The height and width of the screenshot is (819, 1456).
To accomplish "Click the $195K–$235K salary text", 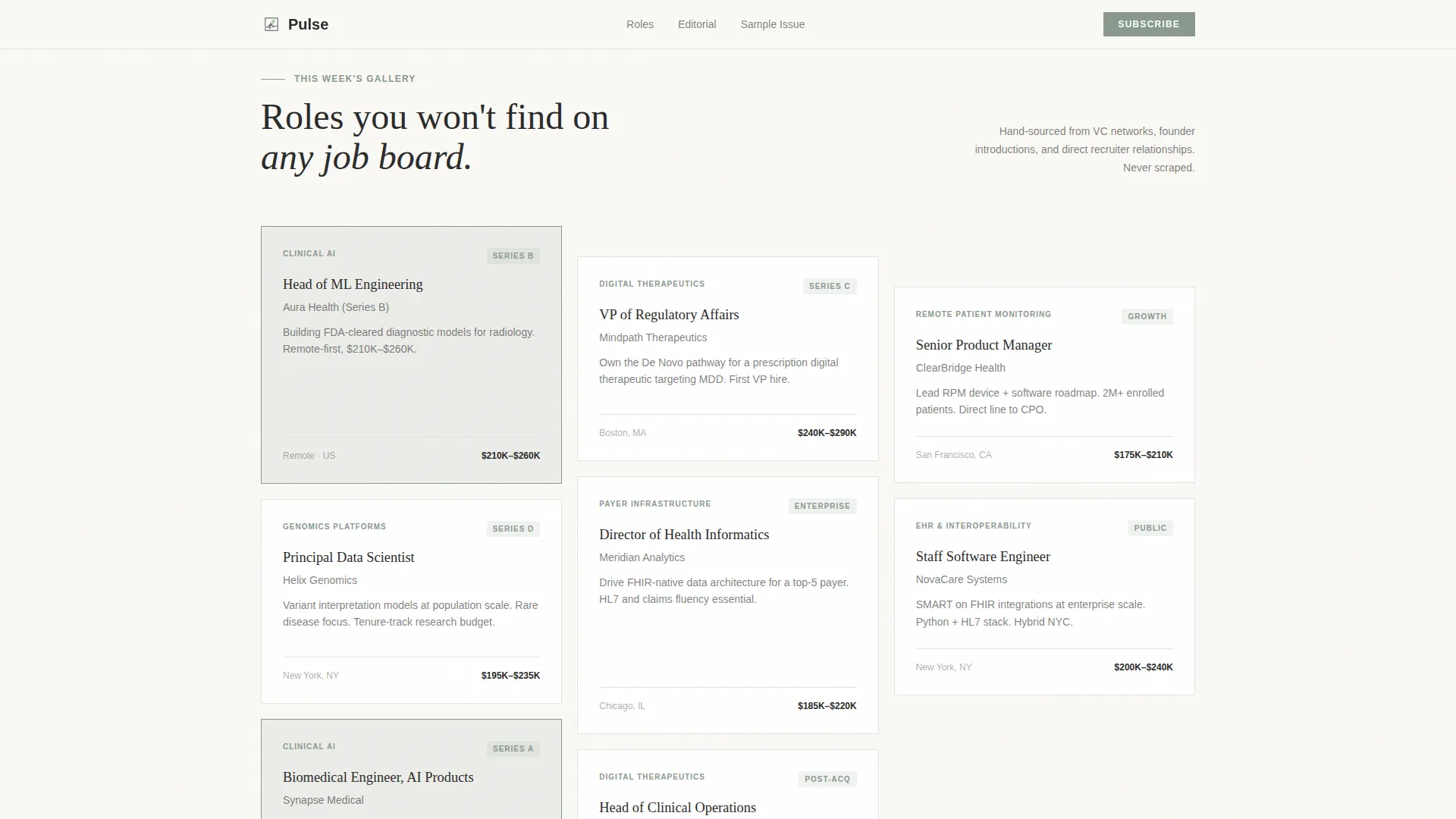I will click(x=510, y=676).
